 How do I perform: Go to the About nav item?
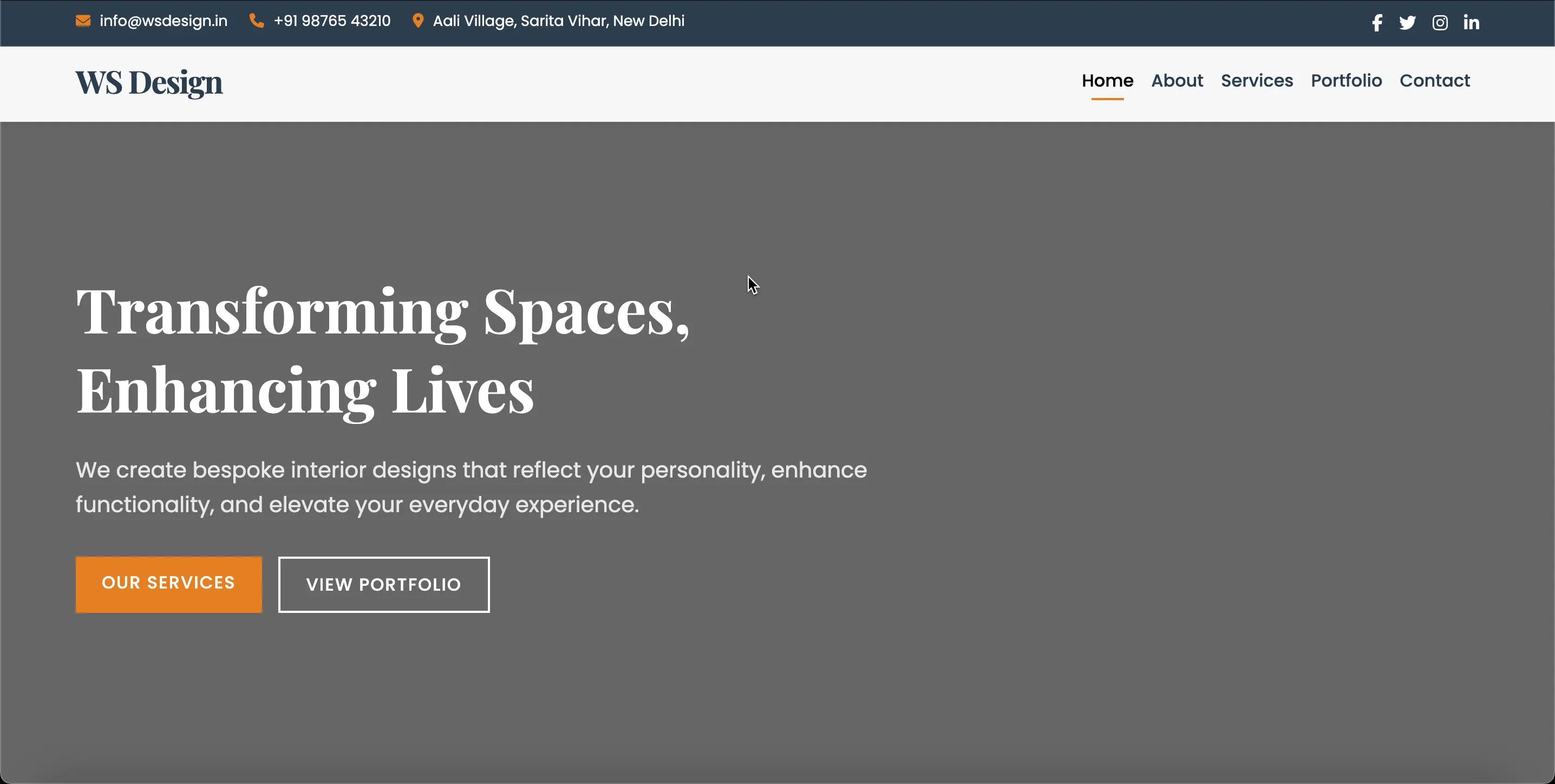(1177, 80)
